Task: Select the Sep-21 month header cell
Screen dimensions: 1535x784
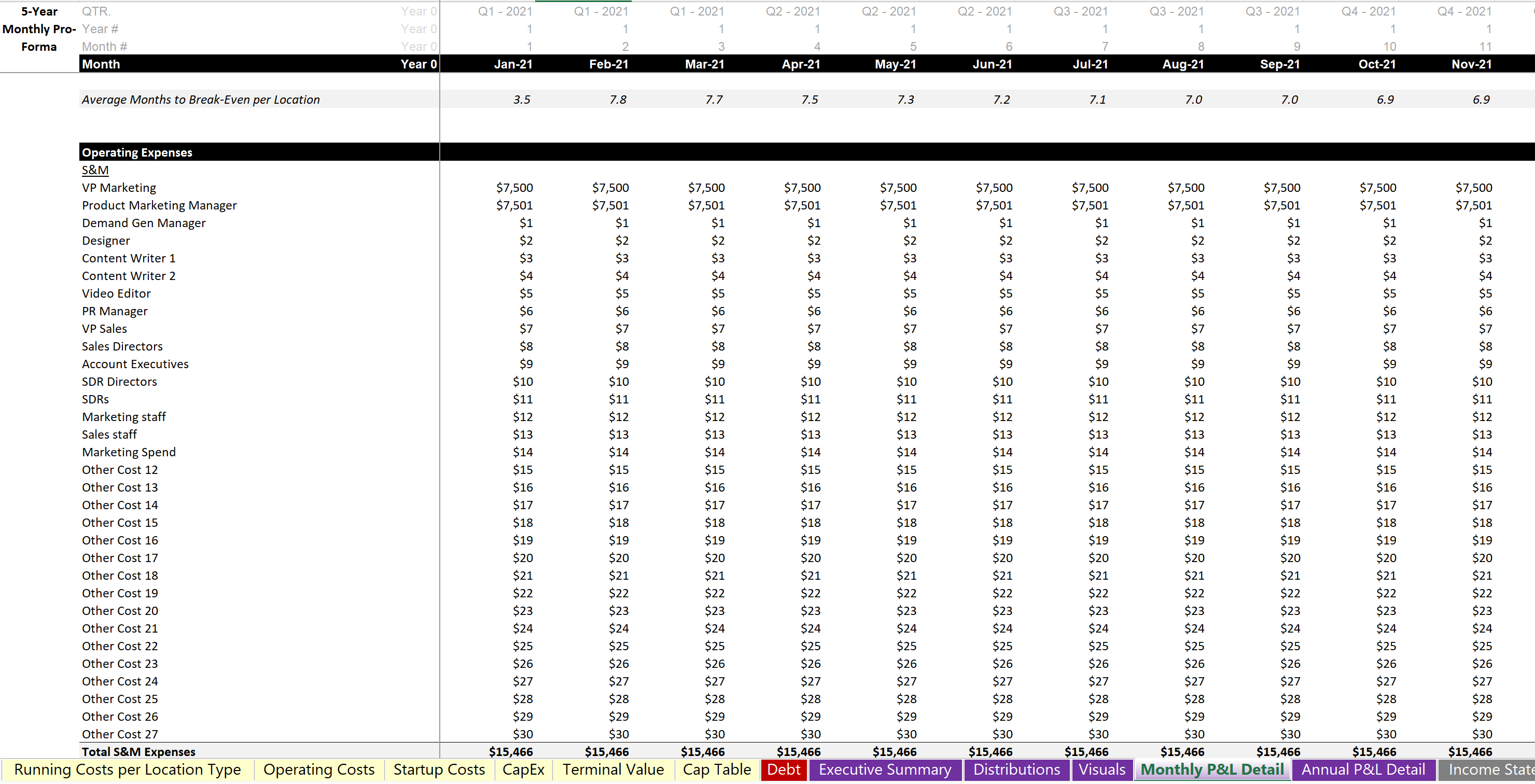Action: pos(1279,64)
